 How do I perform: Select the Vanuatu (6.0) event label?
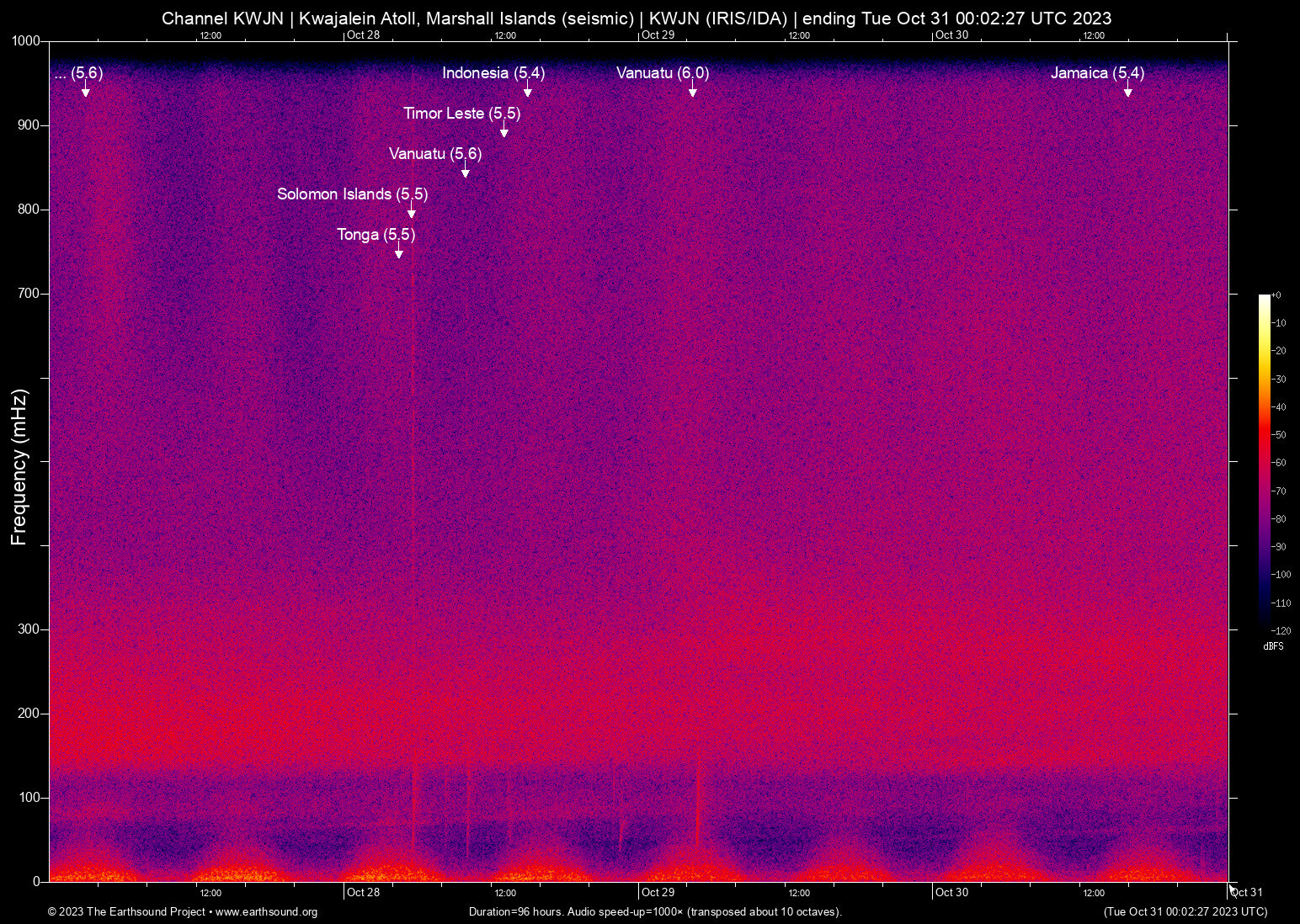pos(662,73)
